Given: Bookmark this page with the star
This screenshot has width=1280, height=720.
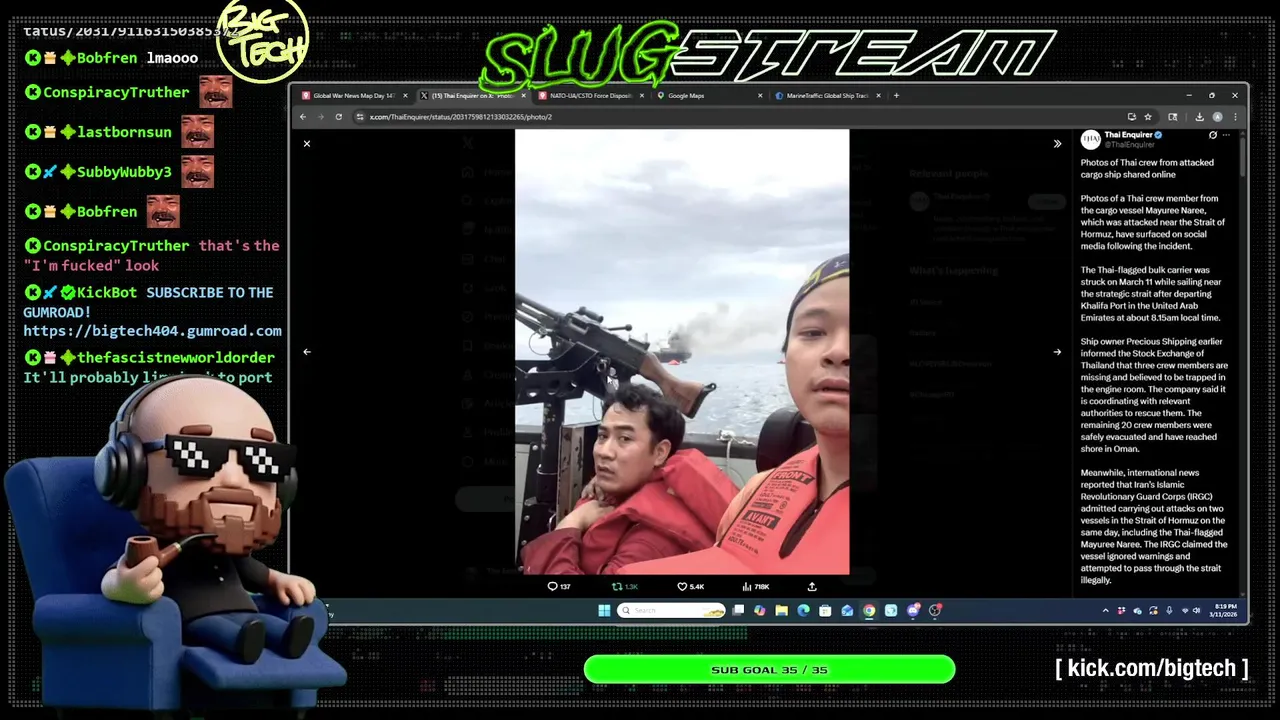Looking at the screenshot, I should coord(1148,117).
